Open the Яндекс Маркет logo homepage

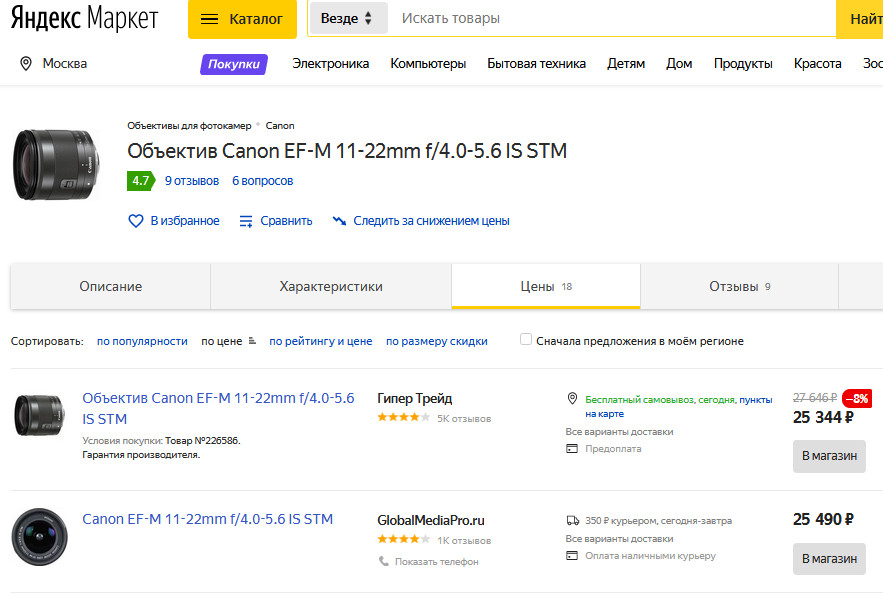84,18
